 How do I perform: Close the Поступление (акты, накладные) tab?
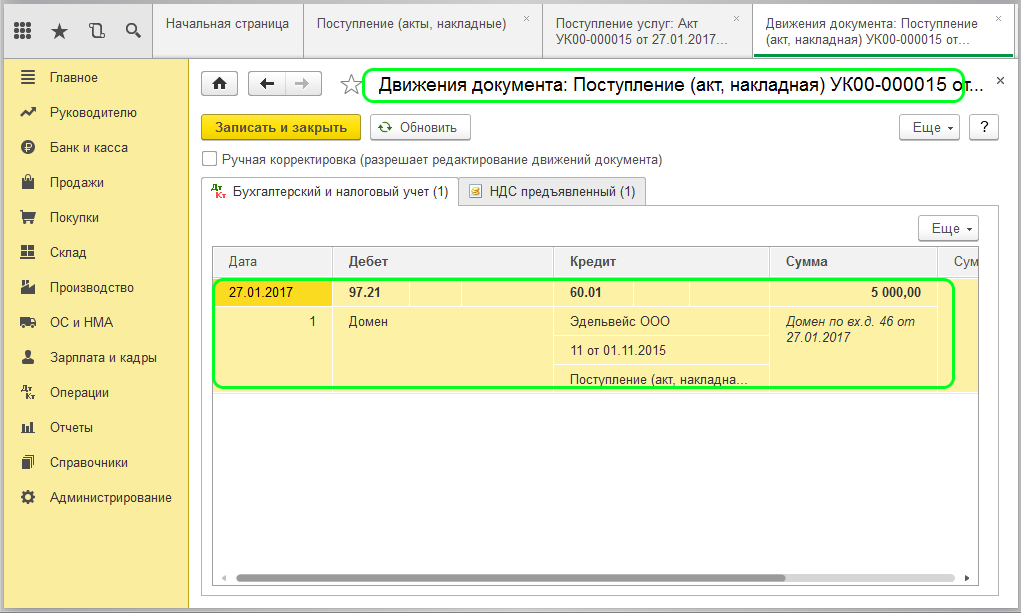(526, 19)
